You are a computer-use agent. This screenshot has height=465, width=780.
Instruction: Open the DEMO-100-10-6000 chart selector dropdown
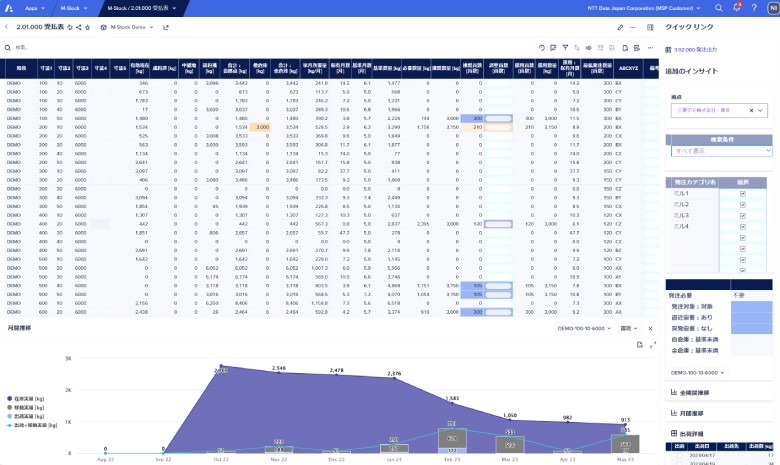point(585,327)
